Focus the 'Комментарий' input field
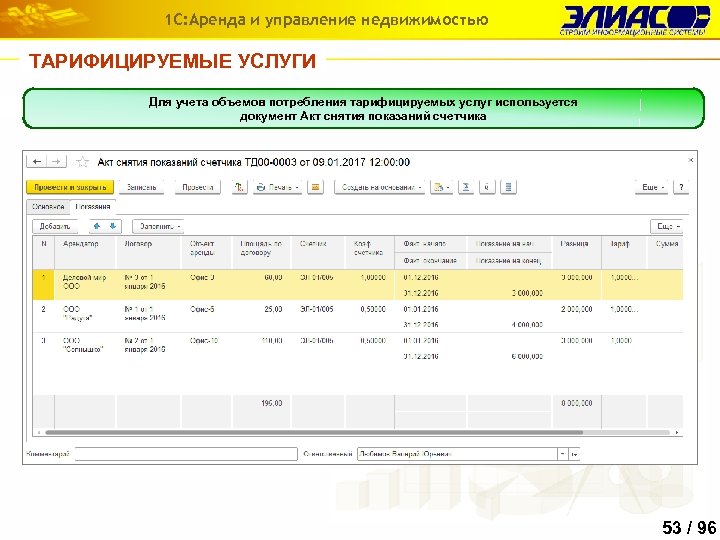The height and width of the screenshot is (540, 720). [186, 454]
